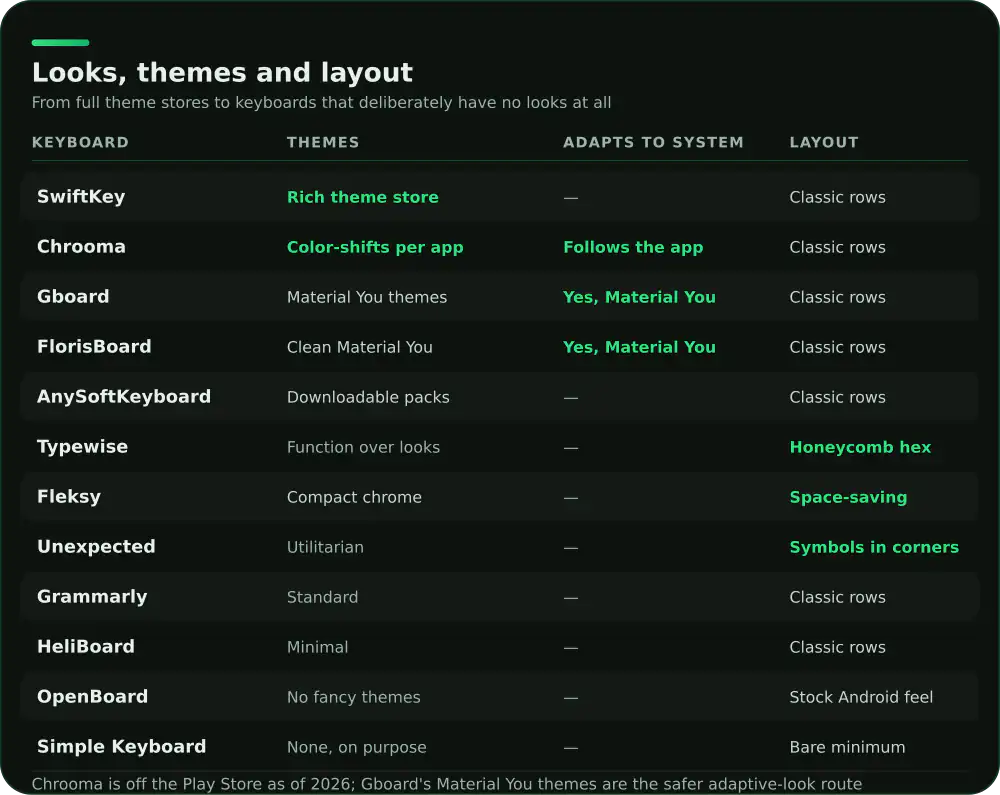Click HeliBoard's 'Classic rows' layout cell
The image size is (1000, 795).
pos(837,647)
